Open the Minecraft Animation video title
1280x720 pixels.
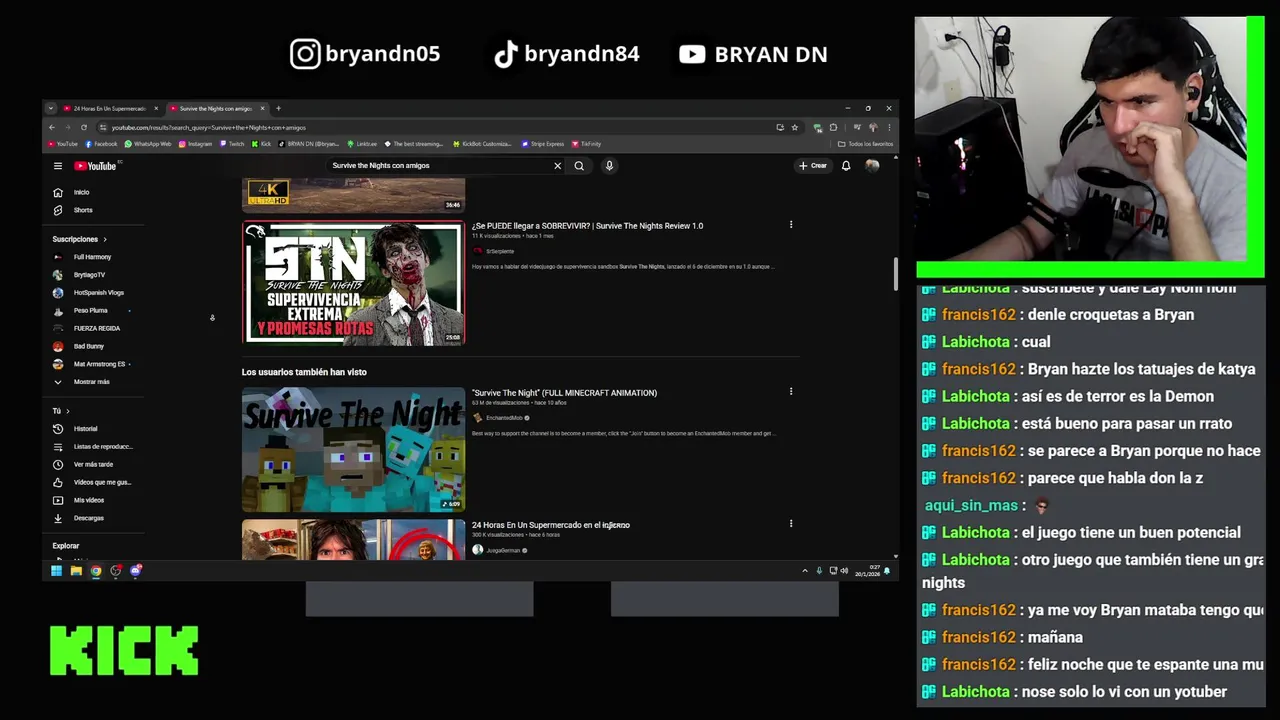point(564,393)
